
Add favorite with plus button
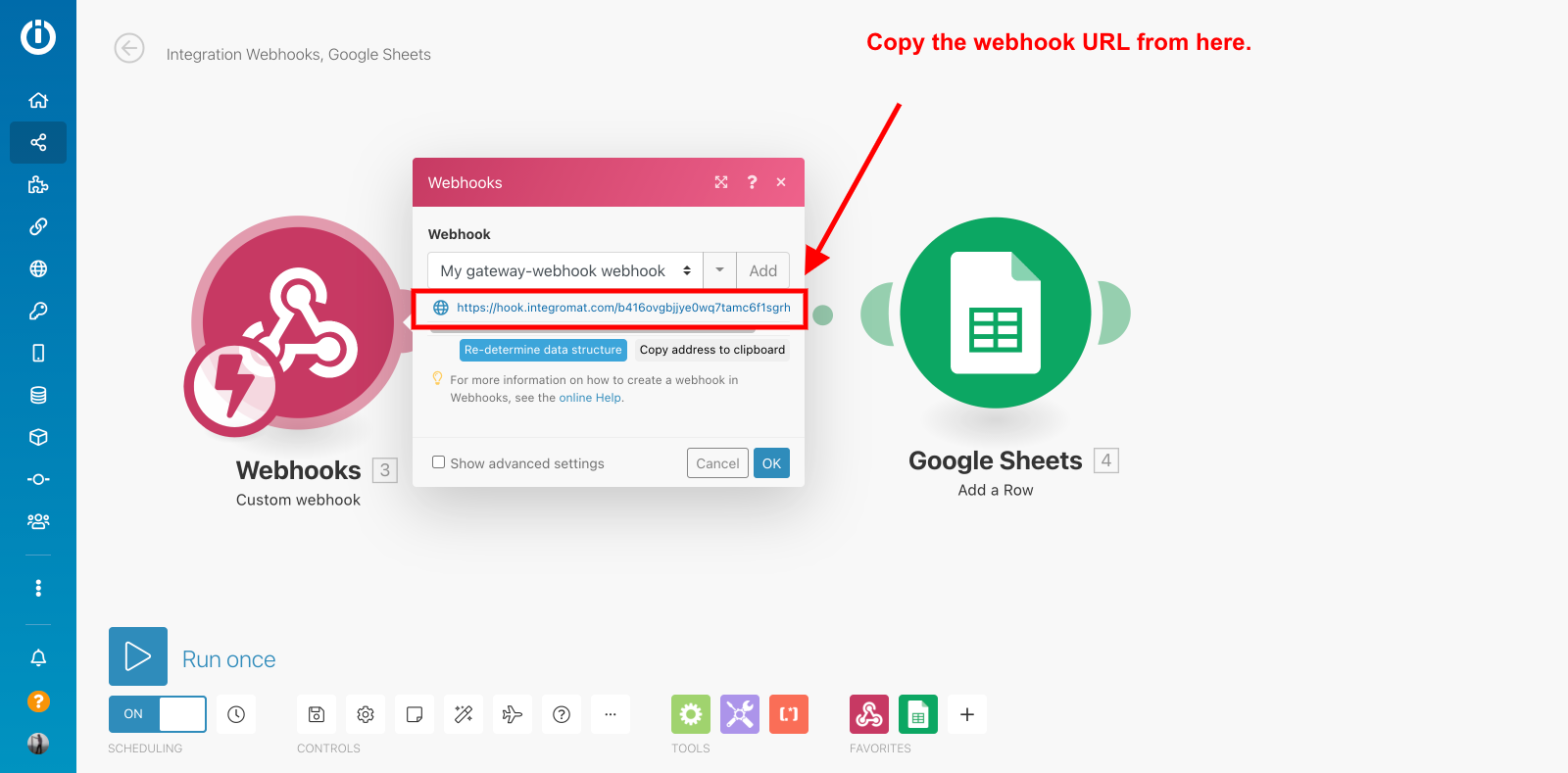[x=967, y=714]
